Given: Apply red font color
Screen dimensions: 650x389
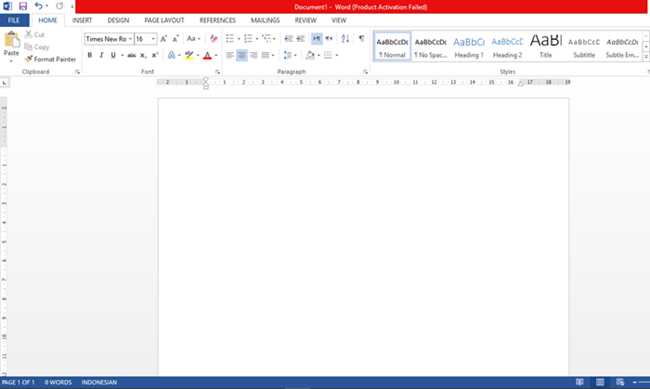Looking at the screenshot, I should tap(208, 55).
